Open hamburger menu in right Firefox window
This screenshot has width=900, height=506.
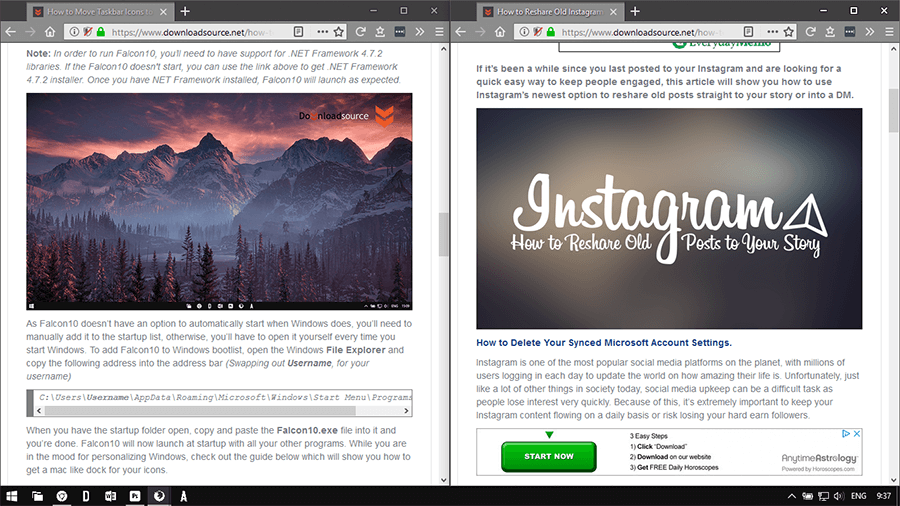[x=889, y=32]
